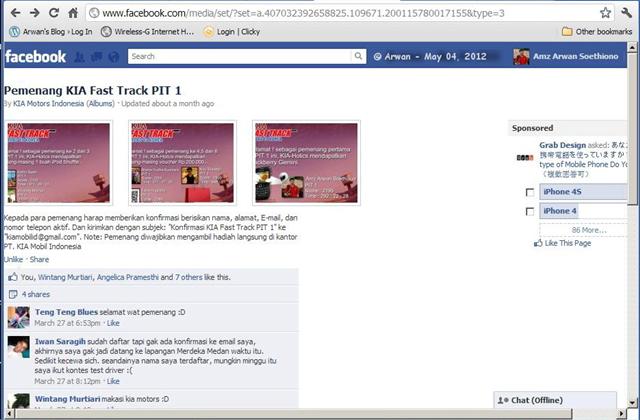This screenshot has width=640, height=420.
Task: Click the vertical scrollbar down arrow
Action: tap(632, 403)
